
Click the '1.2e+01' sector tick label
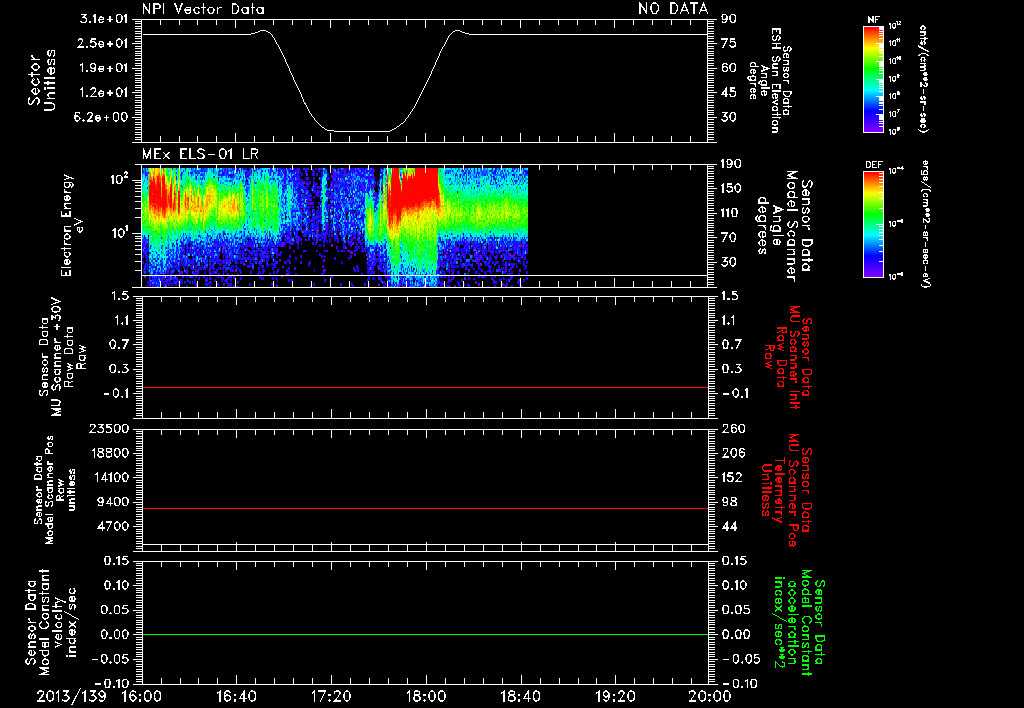pos(103,93)
